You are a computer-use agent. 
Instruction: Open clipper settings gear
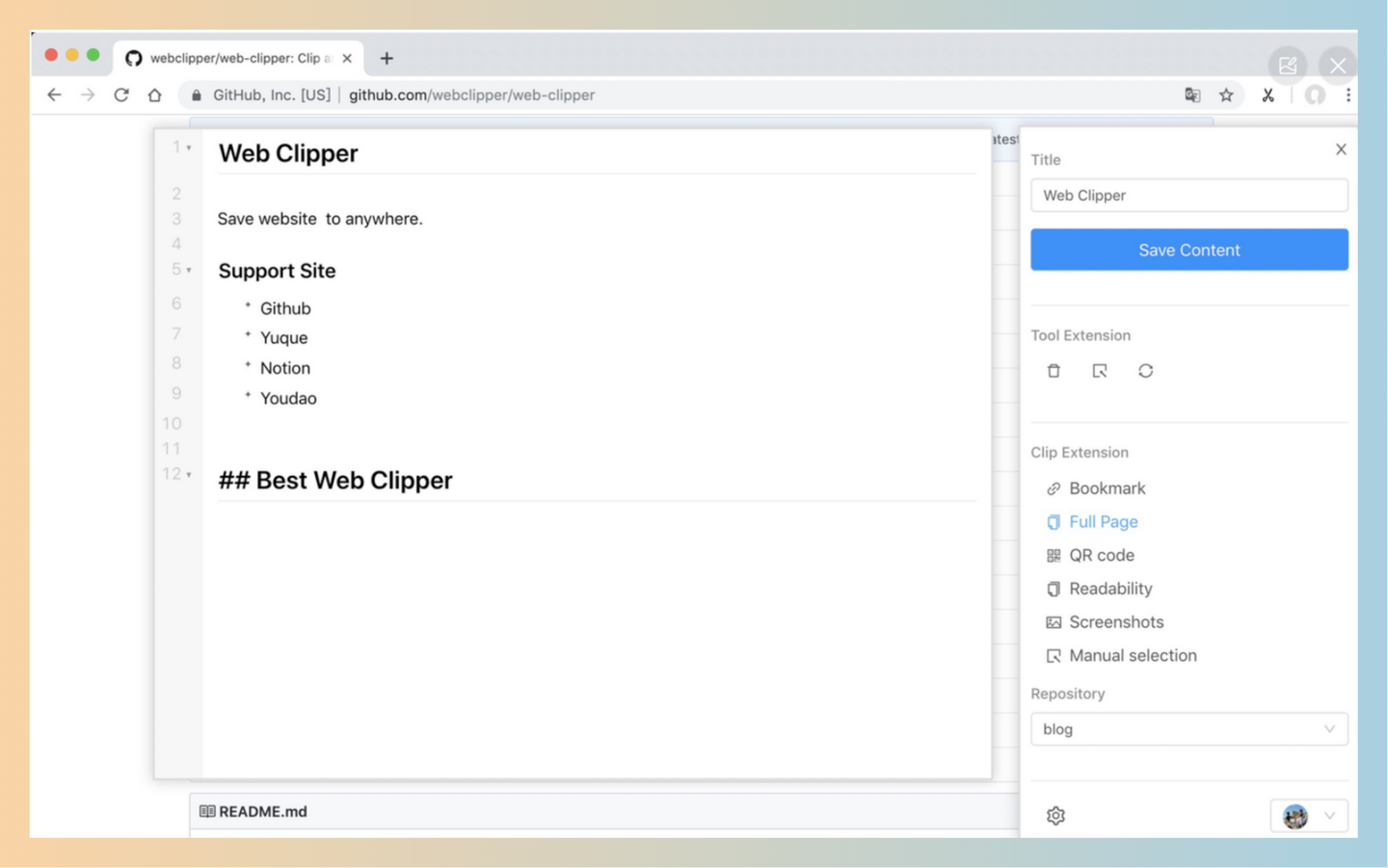point(1055,816)
